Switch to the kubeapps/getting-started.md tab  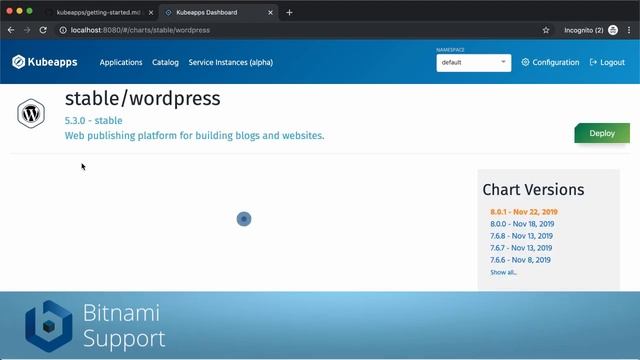click(x=99, y=13)
